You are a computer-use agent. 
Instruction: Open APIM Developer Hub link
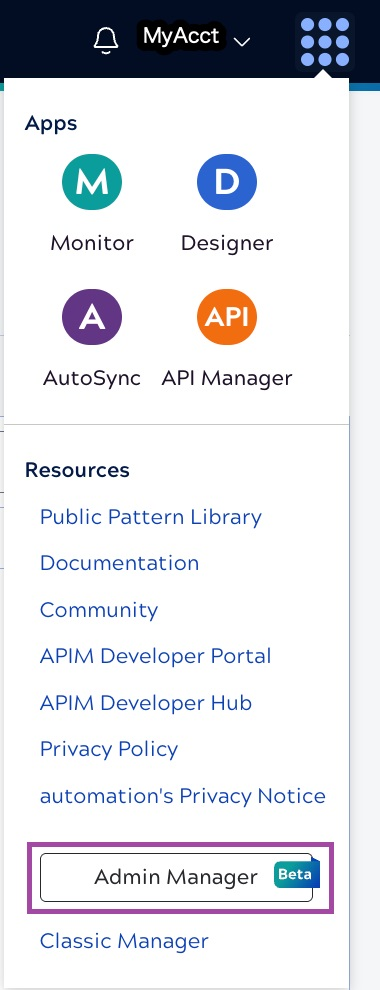click(146, 702)
